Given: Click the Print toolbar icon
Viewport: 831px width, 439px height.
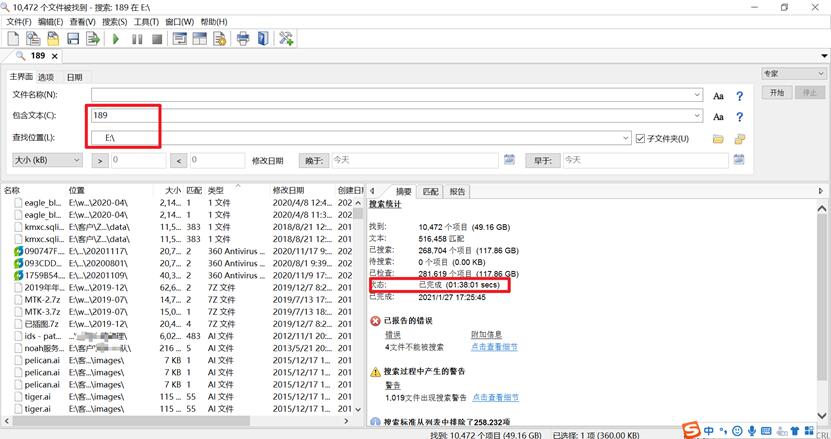Looking at the screenshot, I should point(242,38).
